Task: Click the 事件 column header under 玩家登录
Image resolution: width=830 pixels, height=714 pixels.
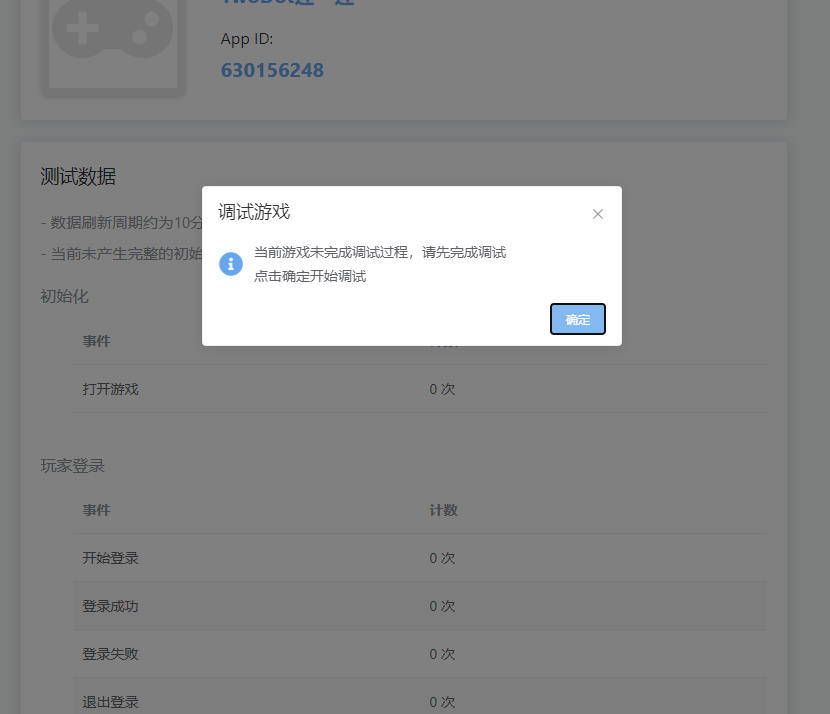Action: coord(96,510)
